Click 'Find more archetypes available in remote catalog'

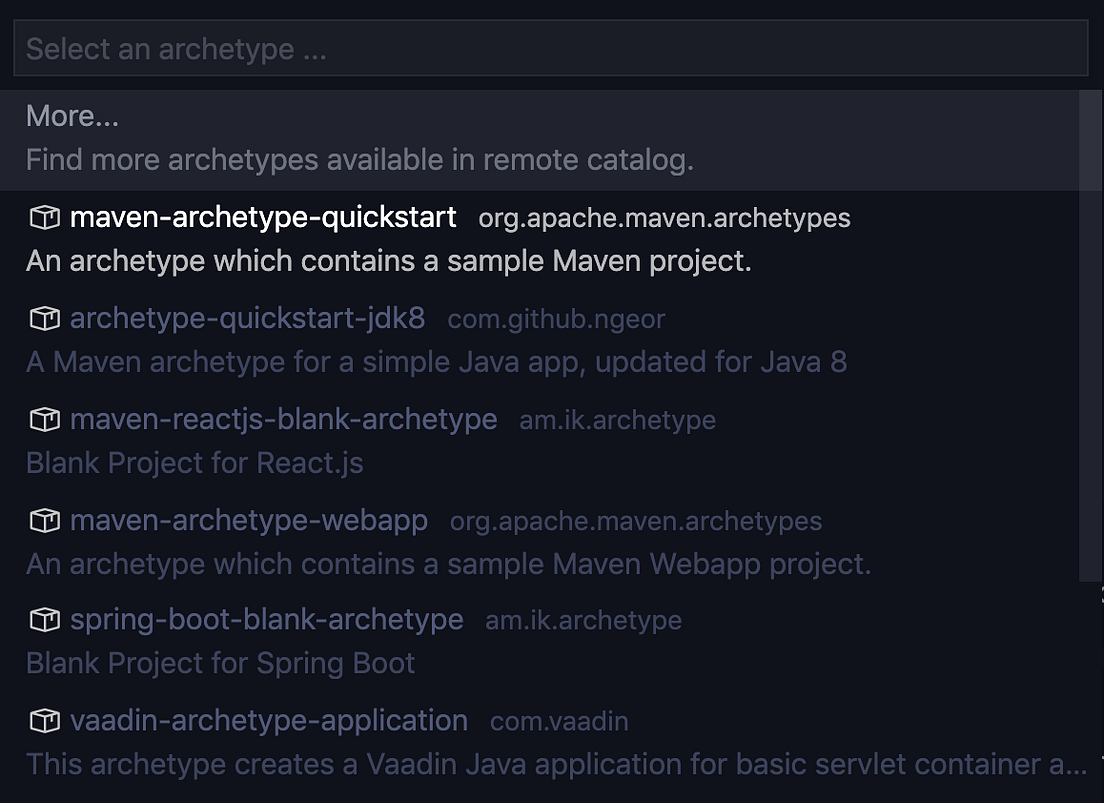(x=359, y=160)
